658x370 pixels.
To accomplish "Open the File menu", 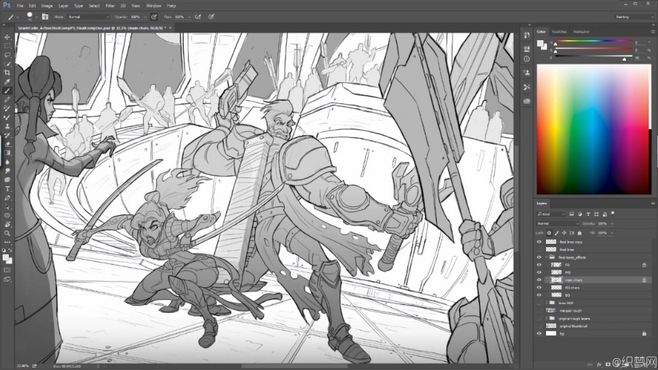I will (x=20, y=6).
